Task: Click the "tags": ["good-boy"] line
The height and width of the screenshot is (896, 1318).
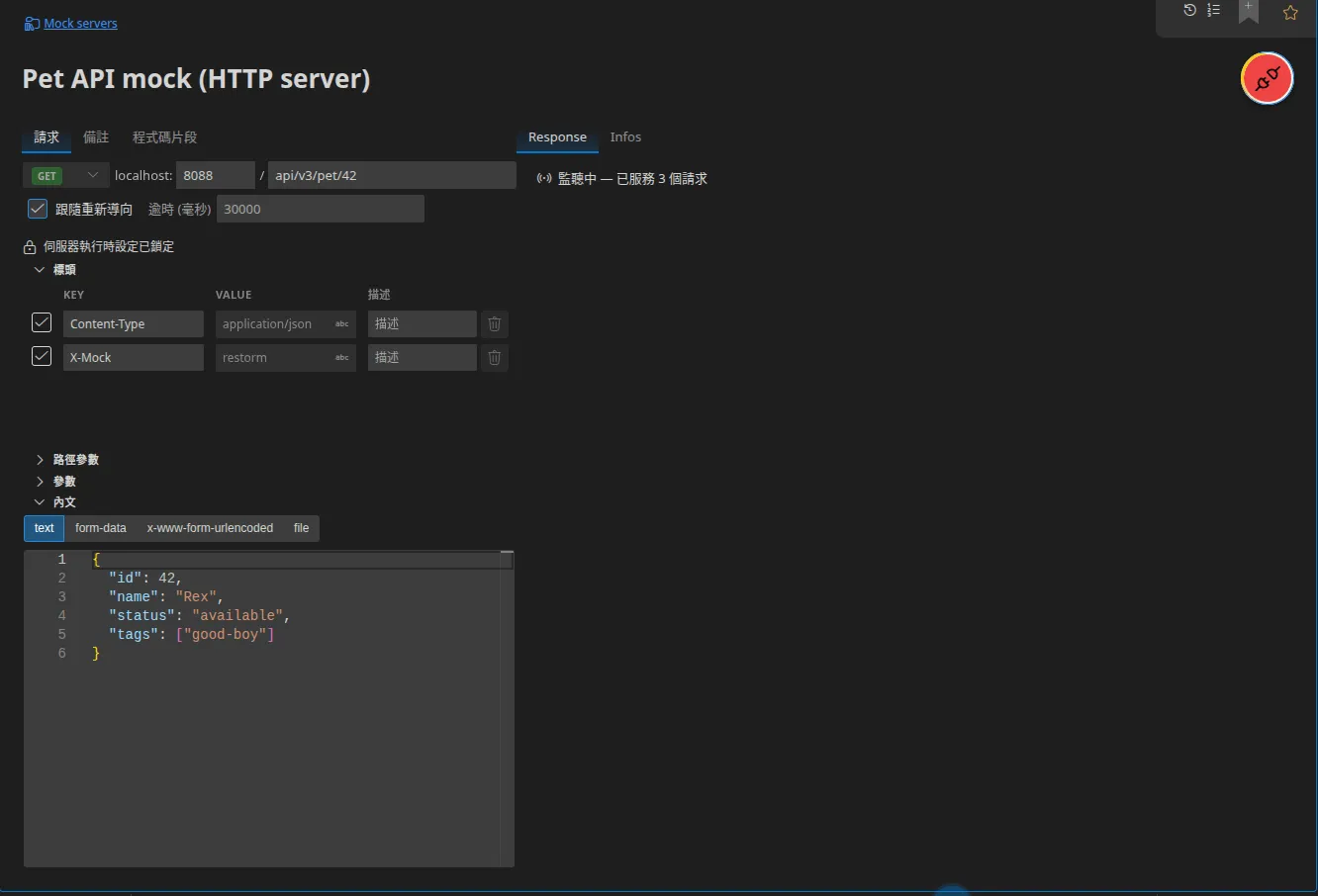Action: tap(191, 634)
